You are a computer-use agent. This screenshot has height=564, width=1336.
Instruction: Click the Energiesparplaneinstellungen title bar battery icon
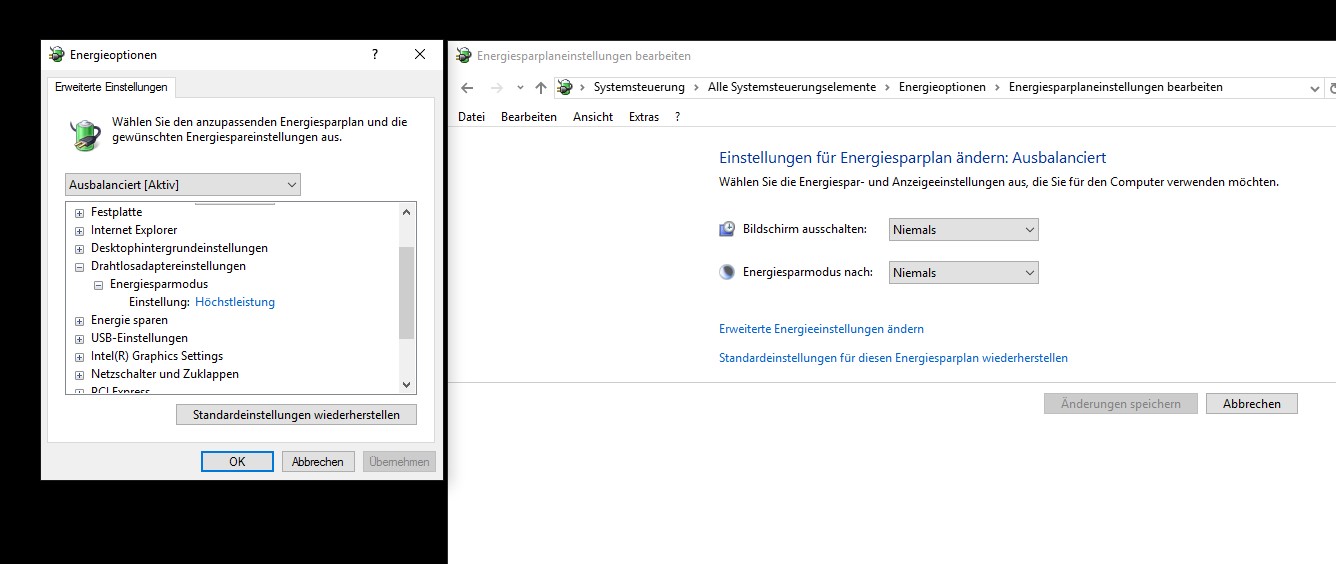[464, 56]
